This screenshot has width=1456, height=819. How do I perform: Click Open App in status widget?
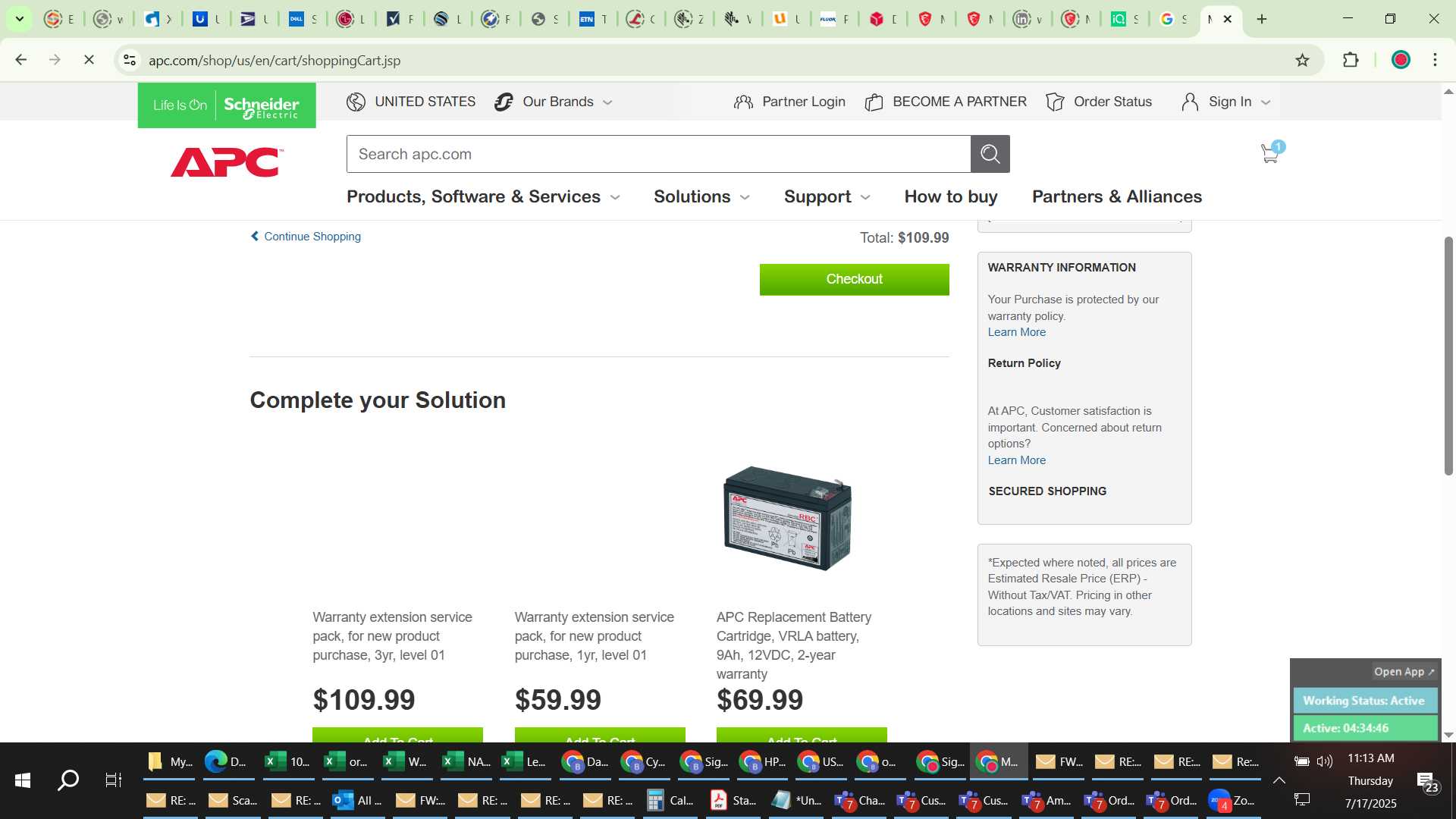coord(1404,672)
